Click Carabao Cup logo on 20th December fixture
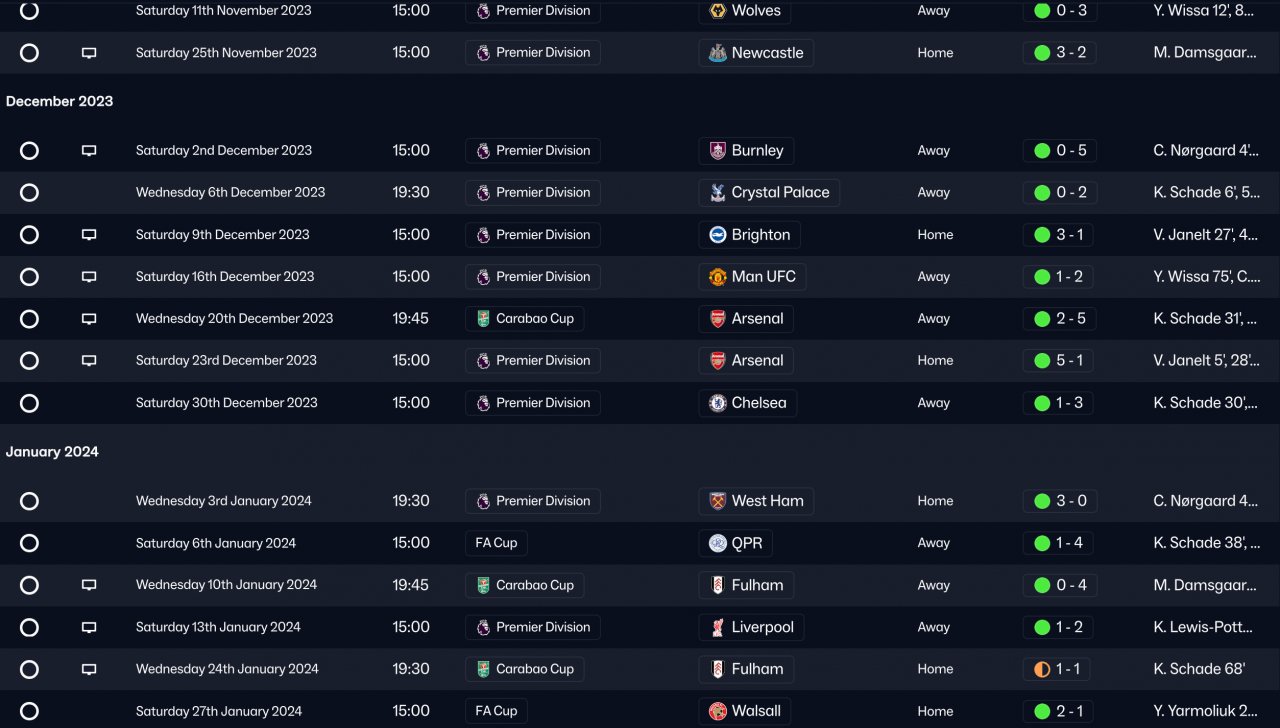Screen dimensions: 1280x728 (483, 319)
